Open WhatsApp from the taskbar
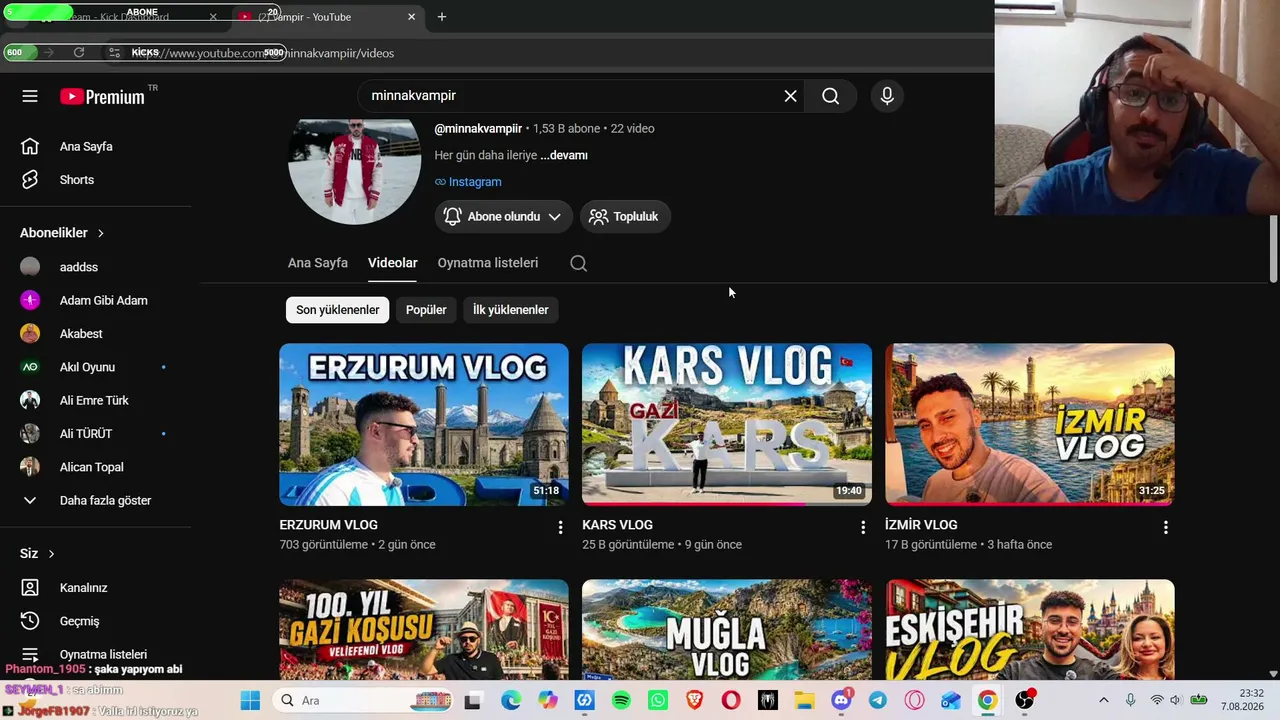 pyautogui.click(x=658, y=700)
